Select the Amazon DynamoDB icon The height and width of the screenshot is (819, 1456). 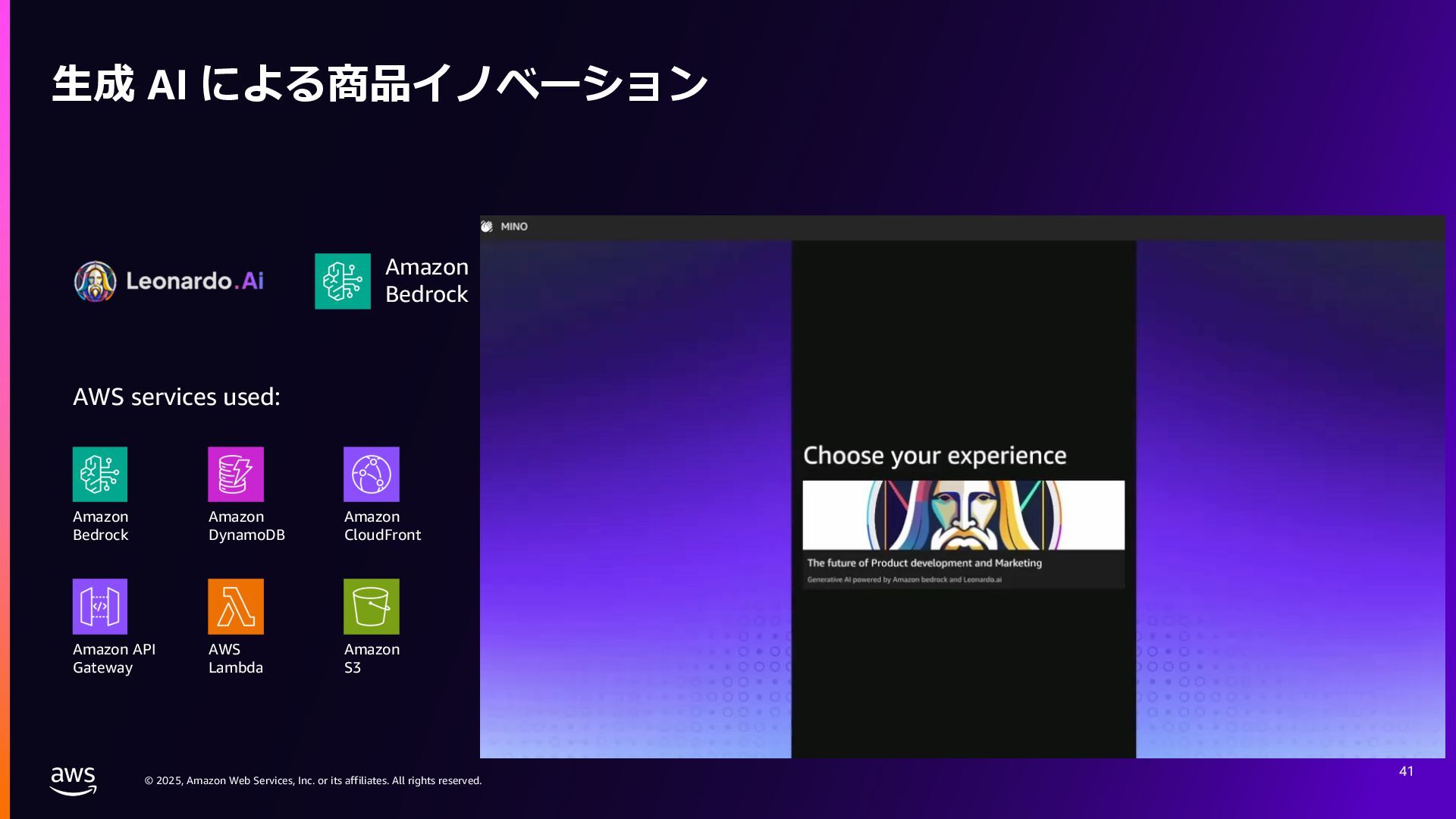coord(236,474)
